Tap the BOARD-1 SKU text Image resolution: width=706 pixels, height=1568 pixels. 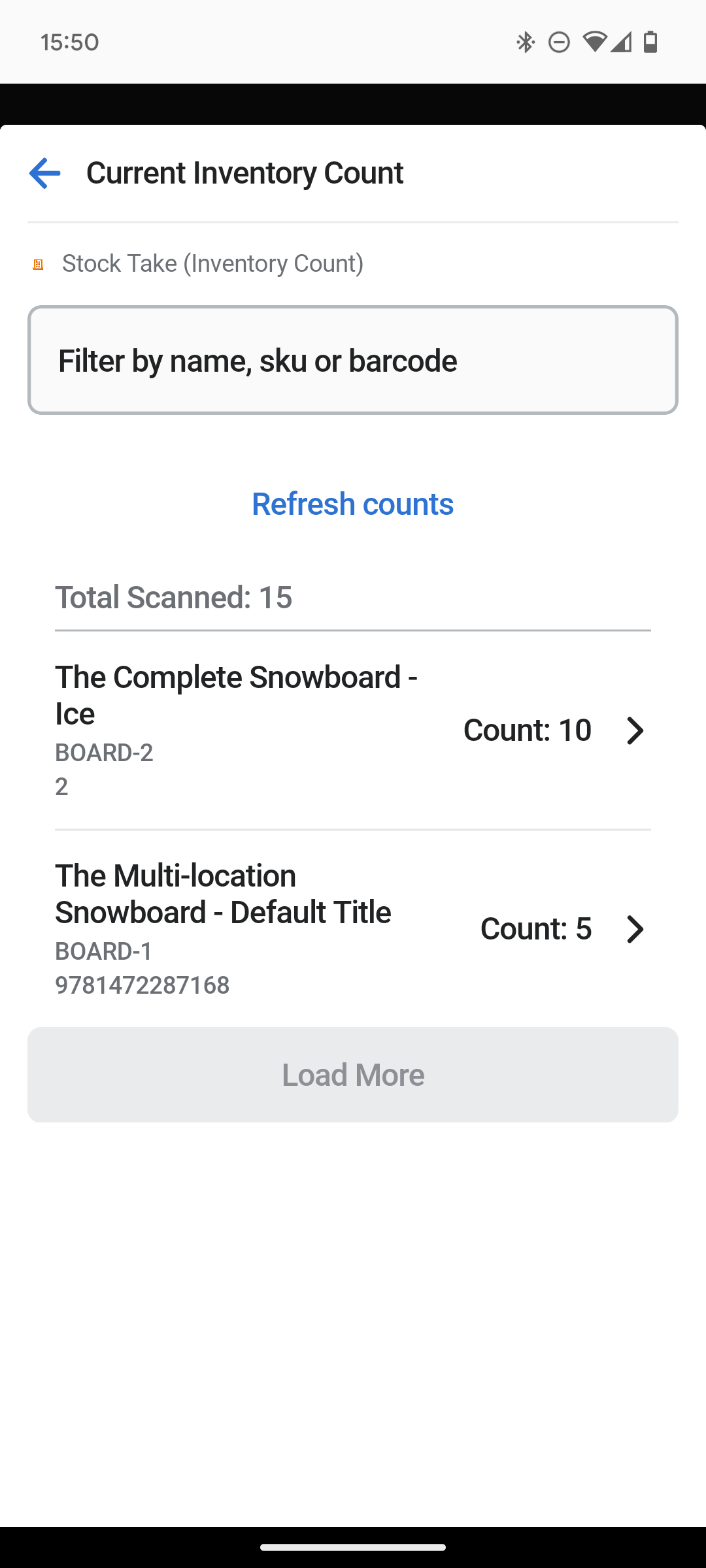tap(104, 951)
